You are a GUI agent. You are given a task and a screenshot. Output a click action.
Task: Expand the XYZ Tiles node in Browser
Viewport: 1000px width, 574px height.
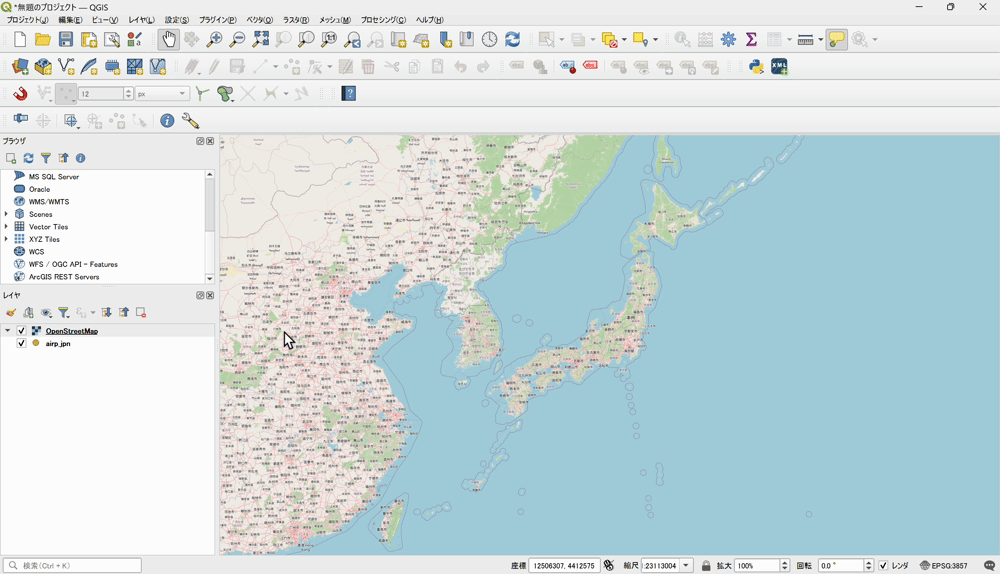point(6,239)
